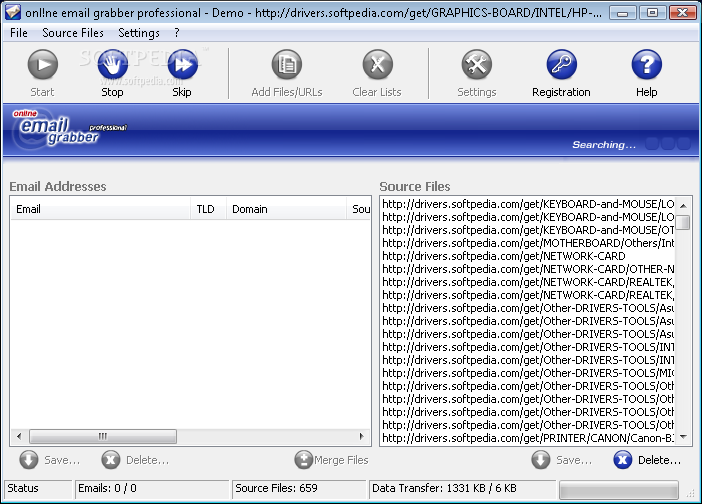Click the progress bar in status bar
702x504 pixels.
pos(619,489)
